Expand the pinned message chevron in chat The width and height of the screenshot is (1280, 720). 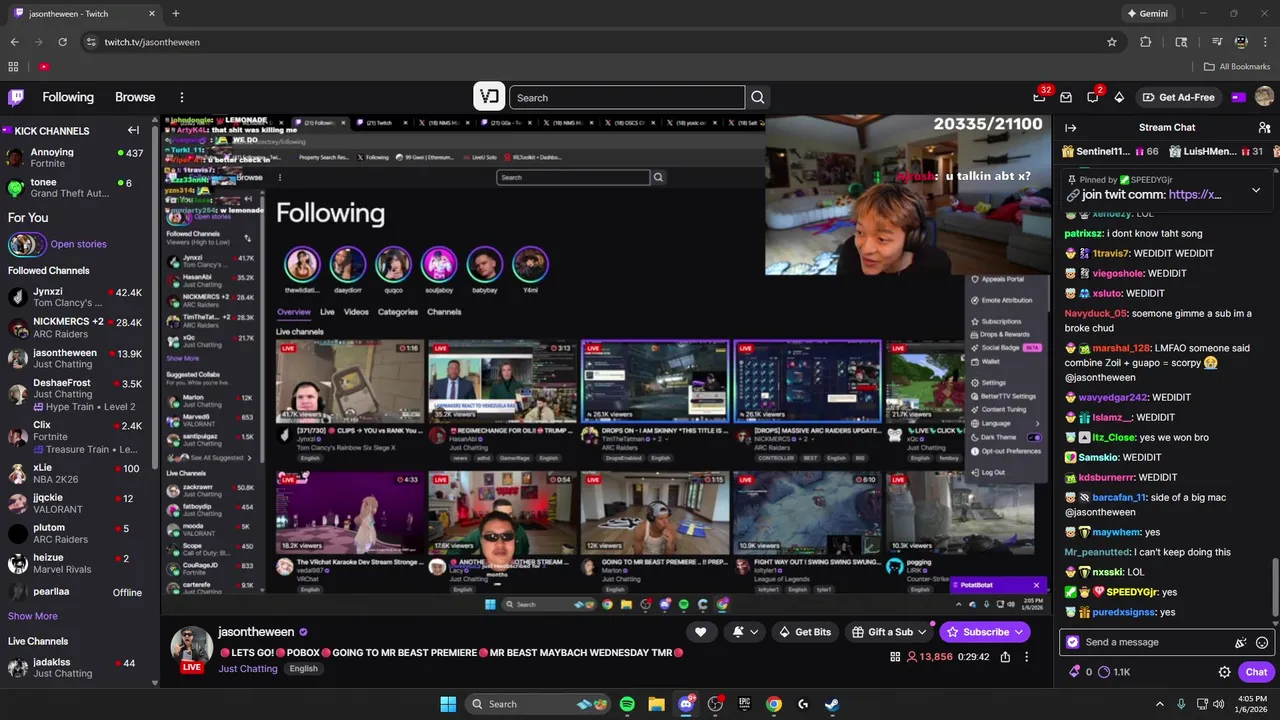(x=1256, y=189)
